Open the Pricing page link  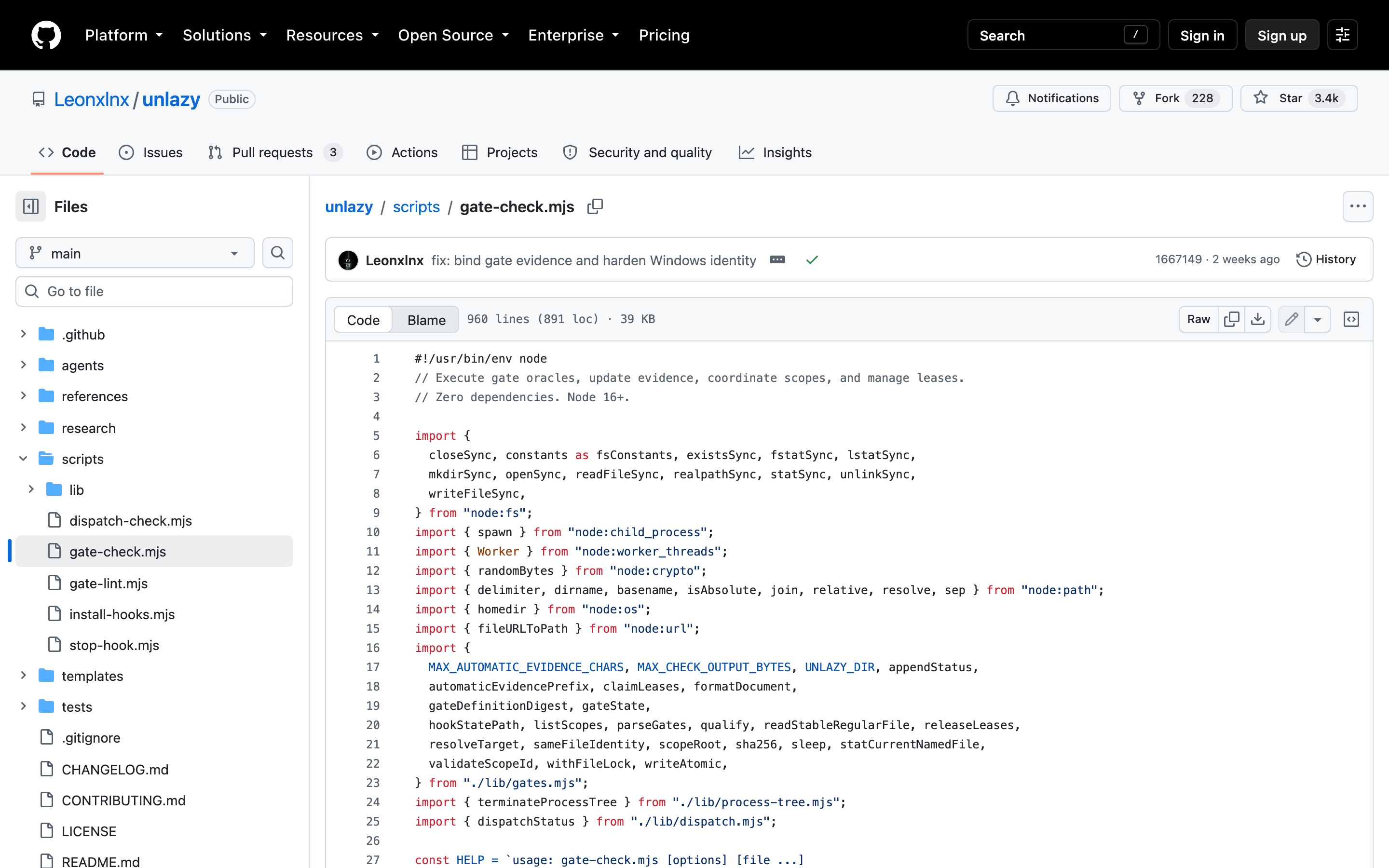(x=664, y=35)
